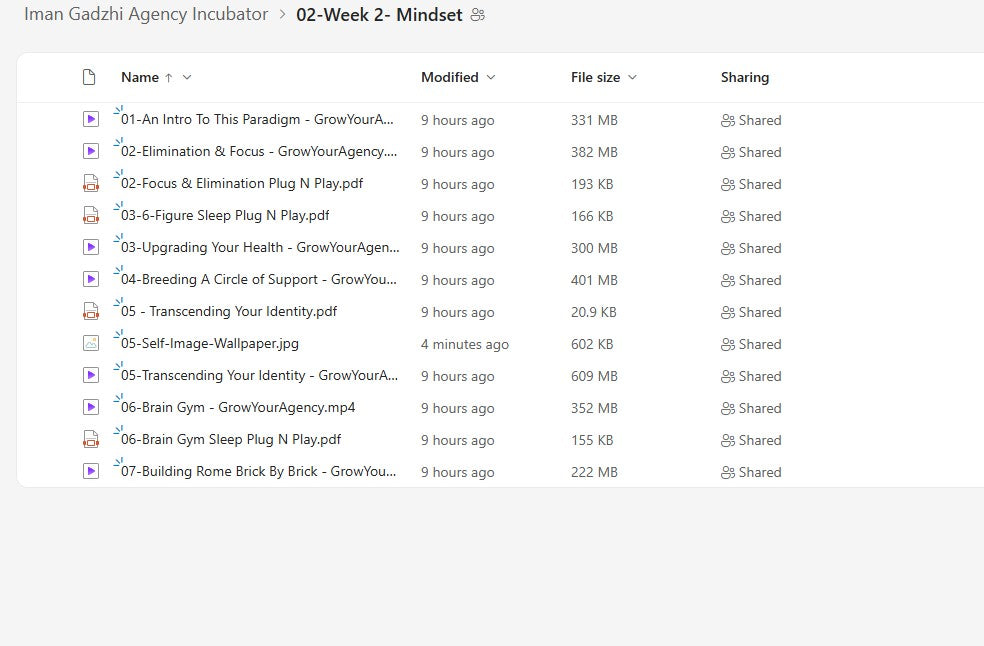
Task: Click the video icon for 07-Building Rome Brick By Brick
Action: (91, 471)
